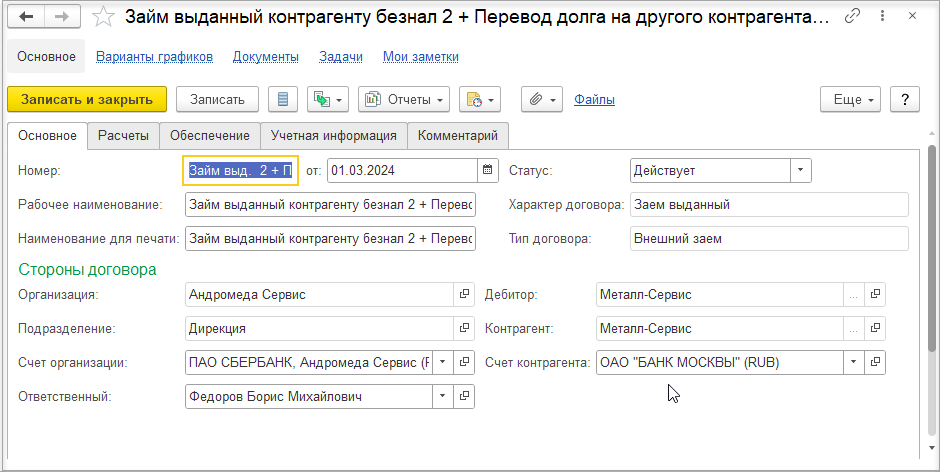Open the Ответственный dropdown list
940x472 pixels.
click(442, 396)
